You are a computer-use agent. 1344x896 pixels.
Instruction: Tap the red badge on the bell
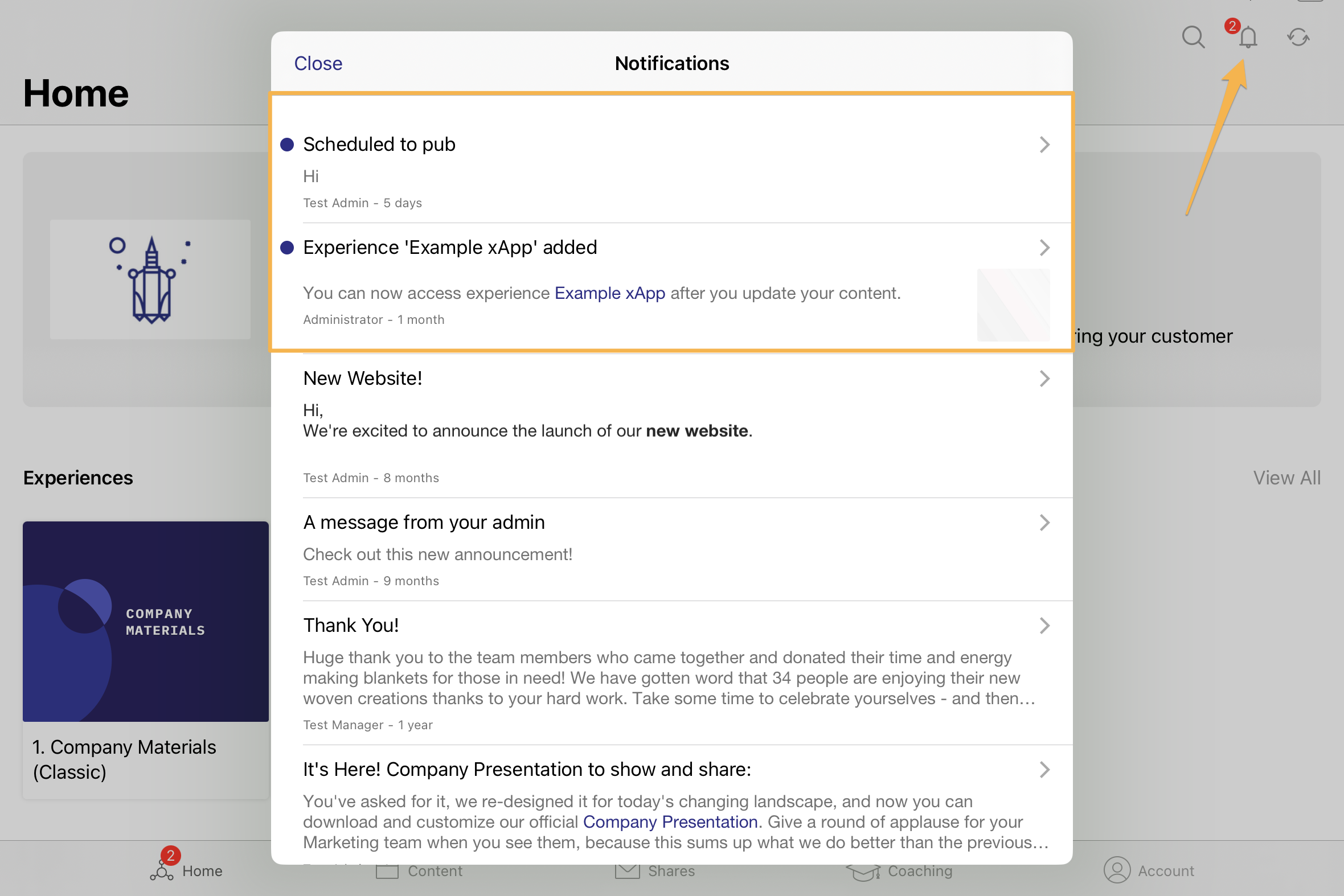click(1232, 26)
